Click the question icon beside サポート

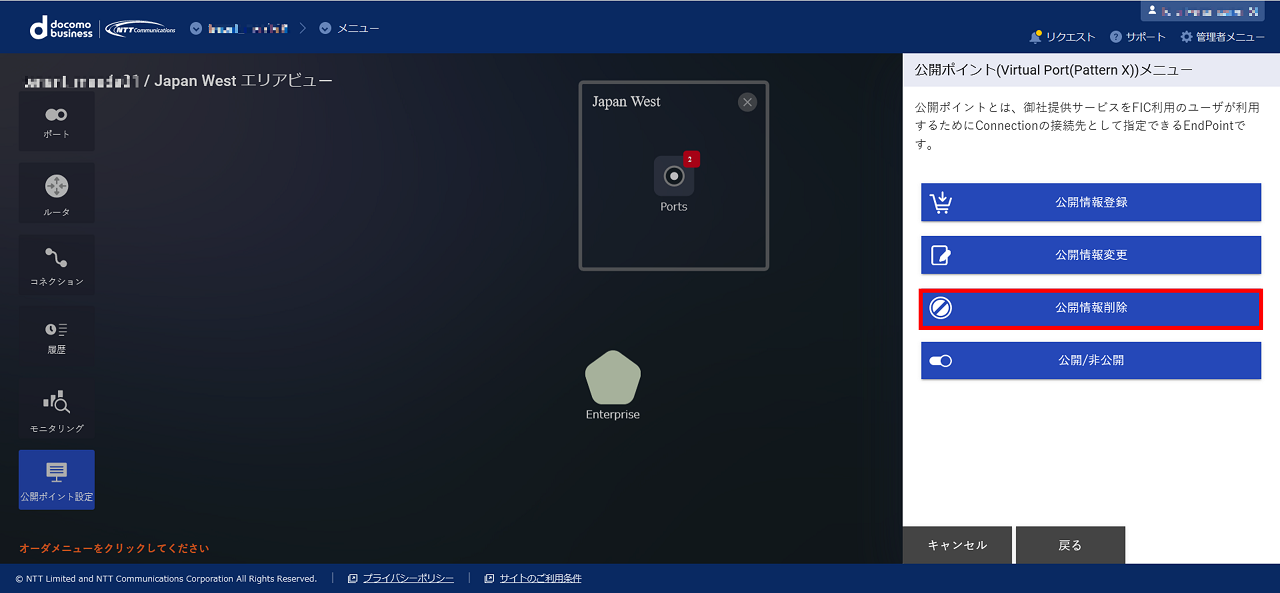(x=1116, y=37)
